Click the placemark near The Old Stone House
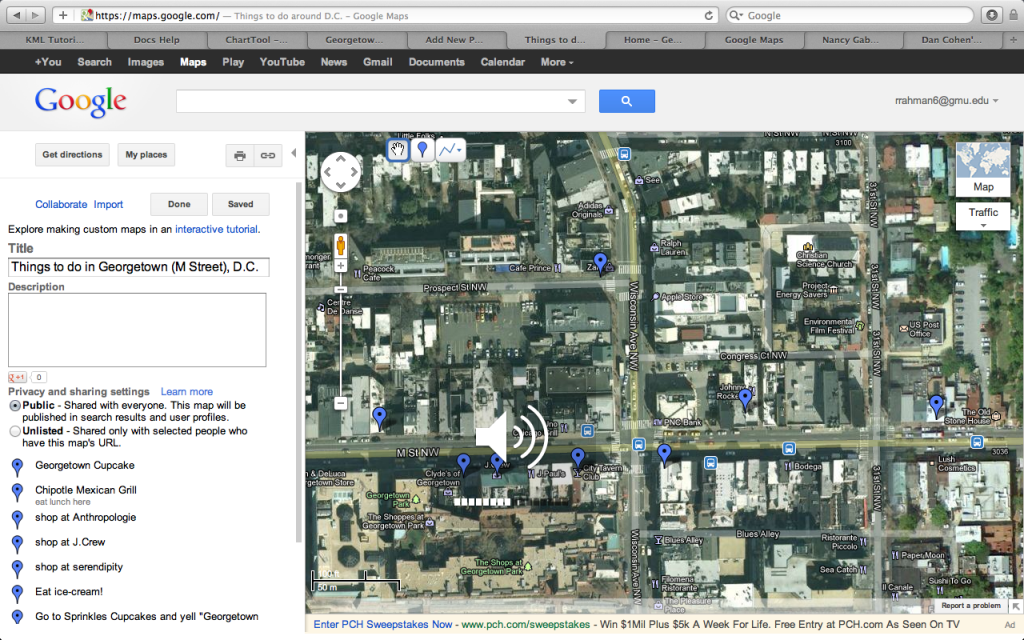 pyautogui.click(x=936, y=405)
